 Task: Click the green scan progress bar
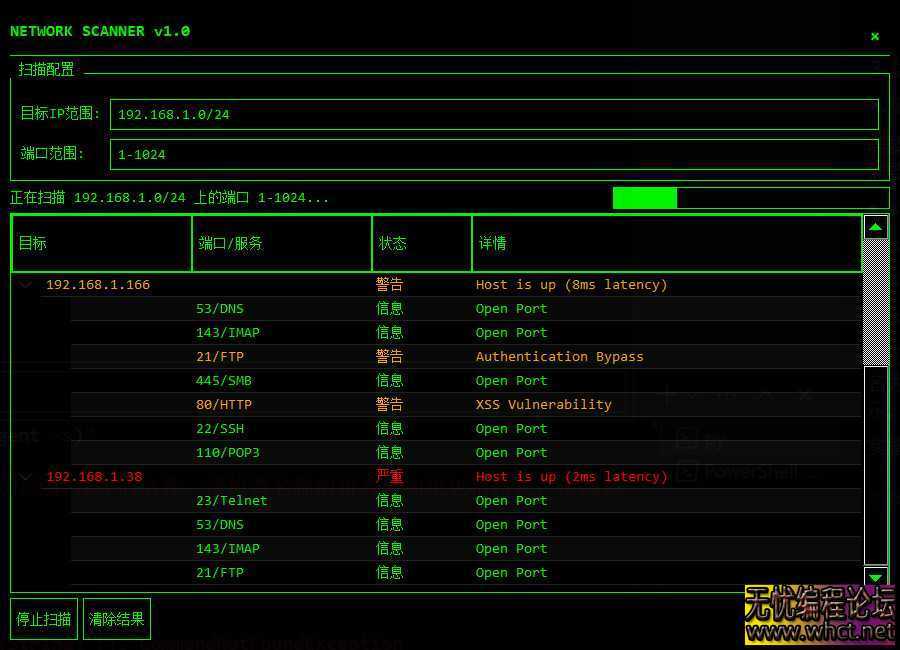pyautogui.click(x=750, y=198)
